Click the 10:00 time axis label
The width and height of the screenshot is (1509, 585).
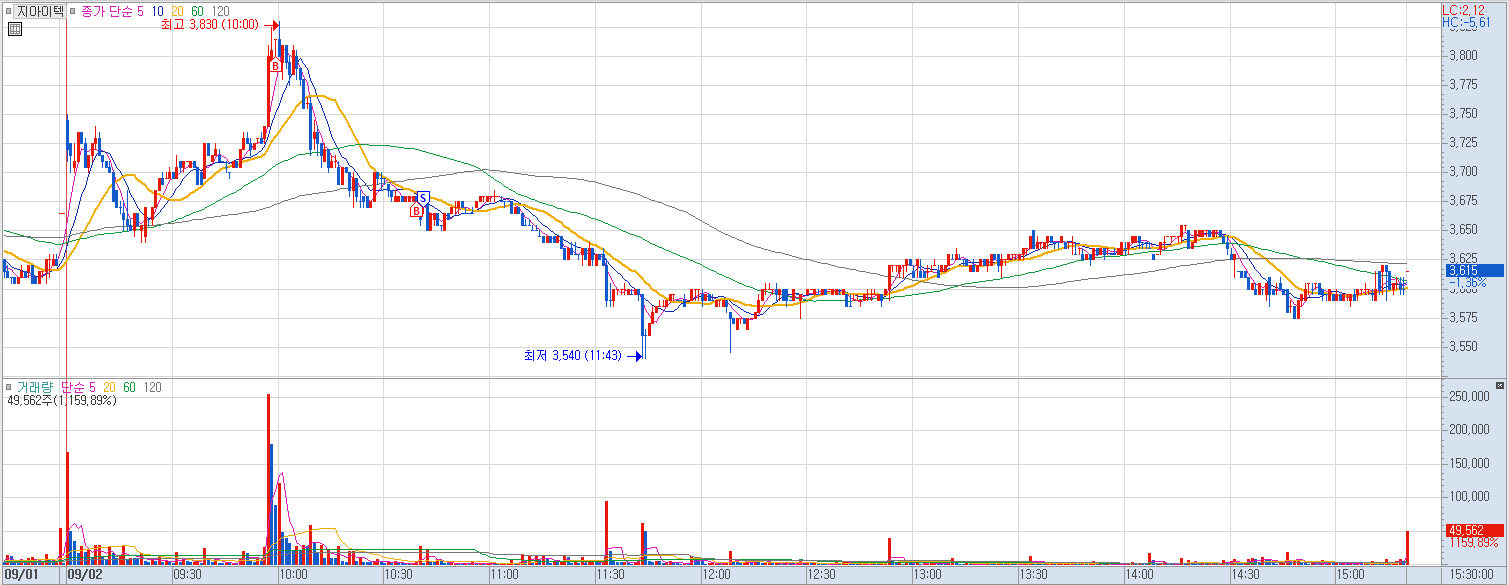coord(293,575)
